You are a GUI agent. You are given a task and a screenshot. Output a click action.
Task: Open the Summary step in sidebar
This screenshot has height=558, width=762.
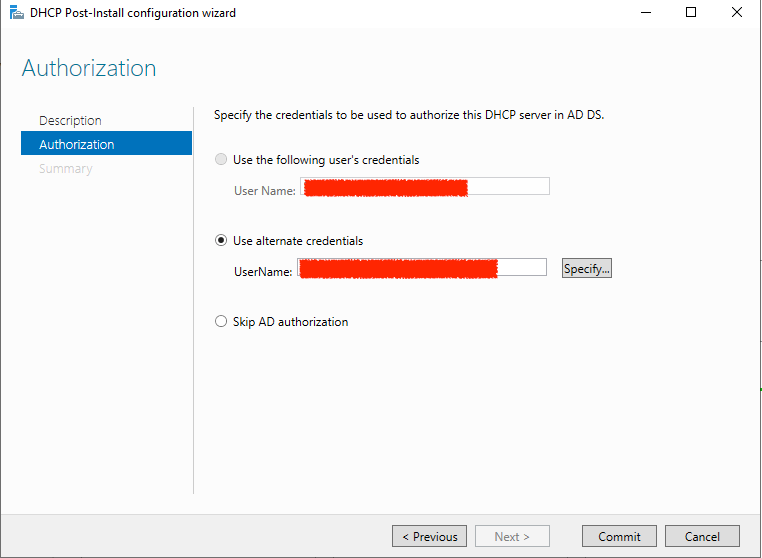65,169
